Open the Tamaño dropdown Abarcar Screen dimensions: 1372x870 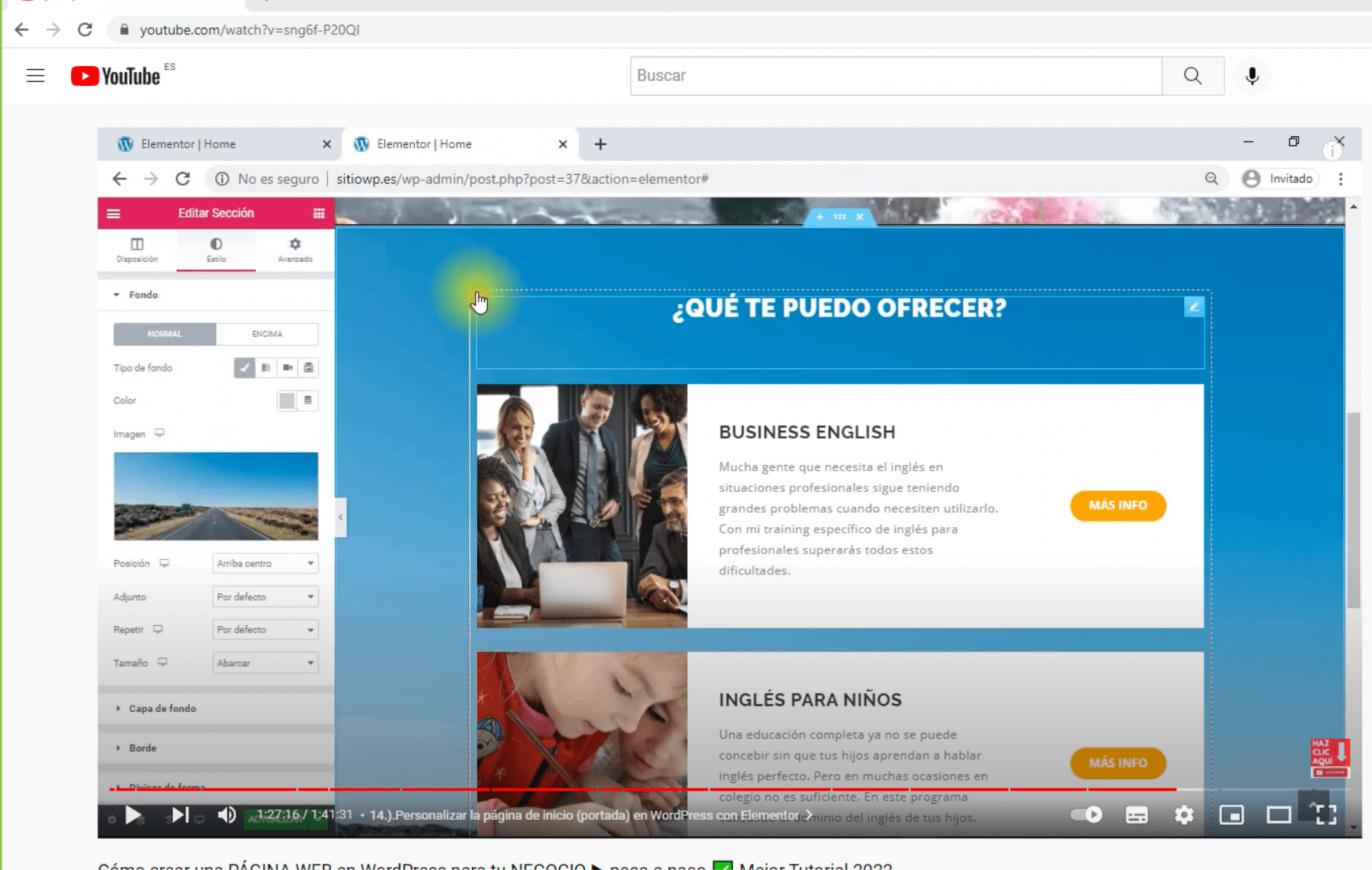click(x=265, y=663)
